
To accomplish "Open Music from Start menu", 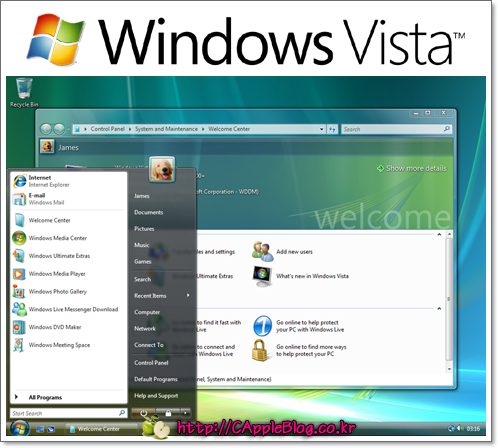I will (141, 245).
